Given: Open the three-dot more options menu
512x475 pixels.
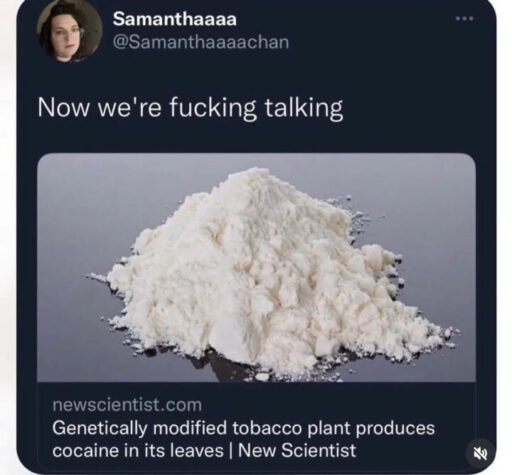Looking at the screenshot, I should 465,19.
